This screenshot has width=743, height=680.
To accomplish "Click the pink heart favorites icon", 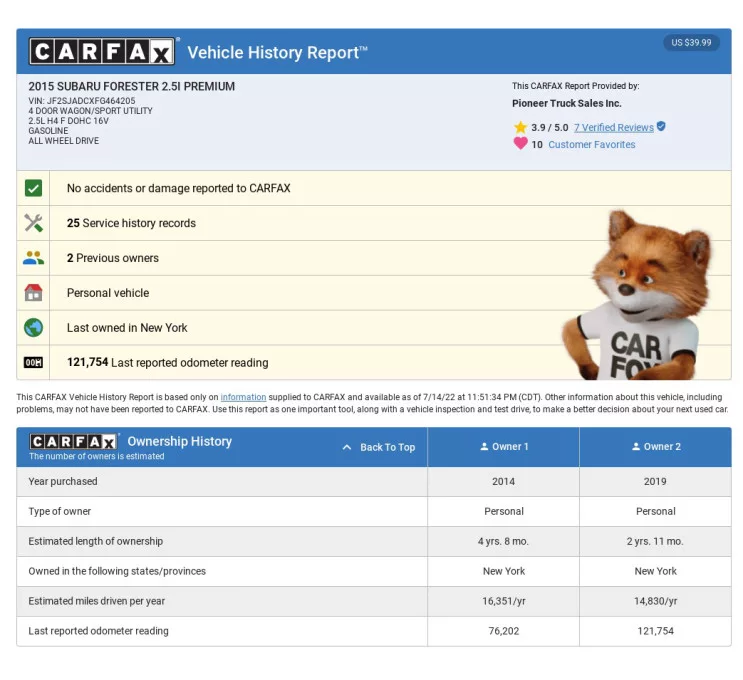I will 520,144.
